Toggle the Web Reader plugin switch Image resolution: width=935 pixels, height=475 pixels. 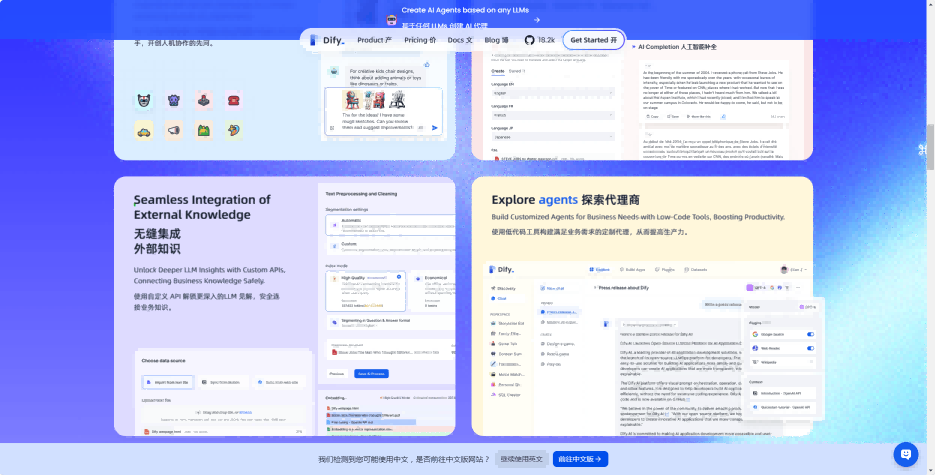click(810, 348)
